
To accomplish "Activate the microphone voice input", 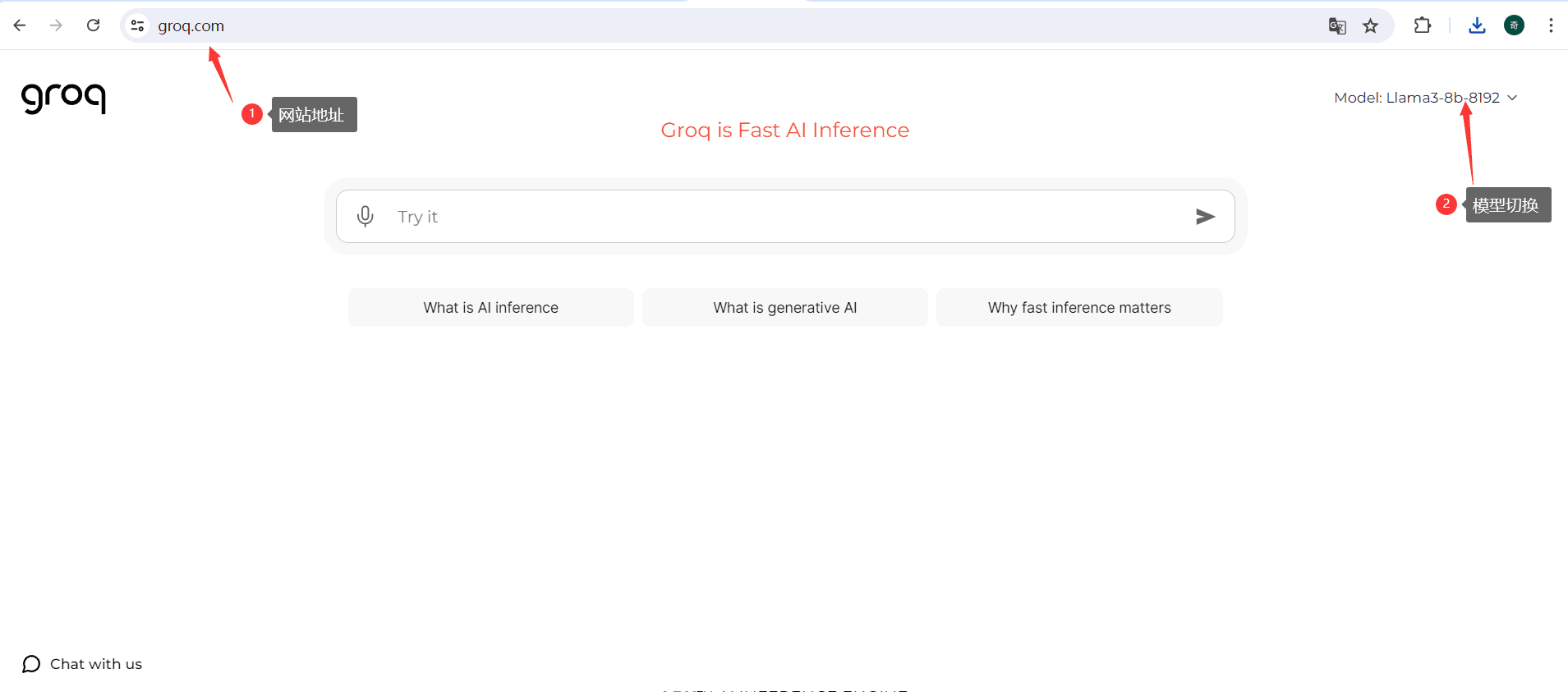I will pyautogui.click(x=366, y=216).
